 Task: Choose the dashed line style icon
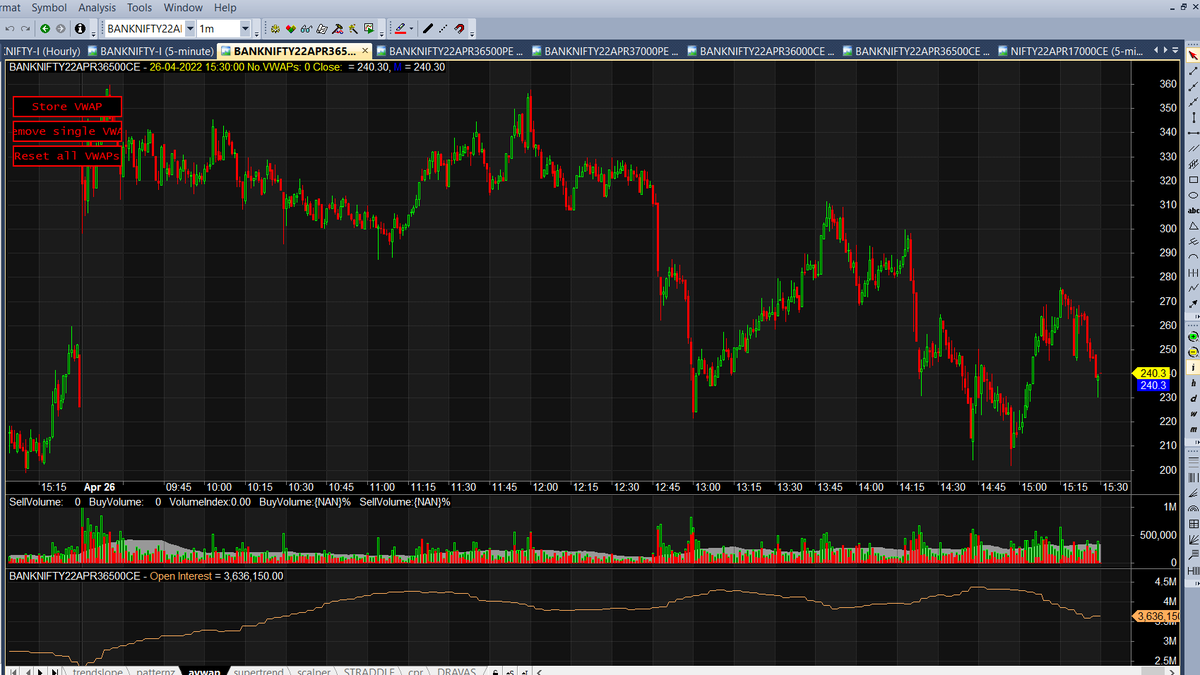click(443, 29)
